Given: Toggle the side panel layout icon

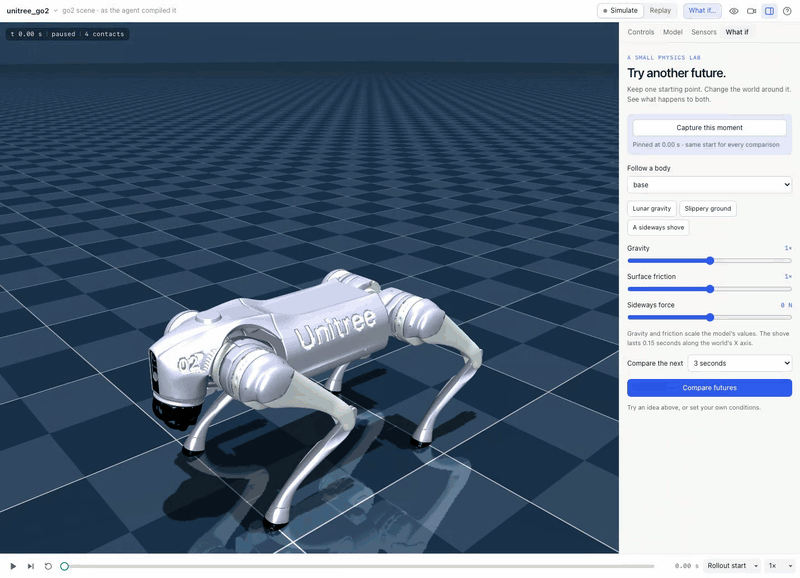Looking at the screenshot, I should (x=769, y=11).
